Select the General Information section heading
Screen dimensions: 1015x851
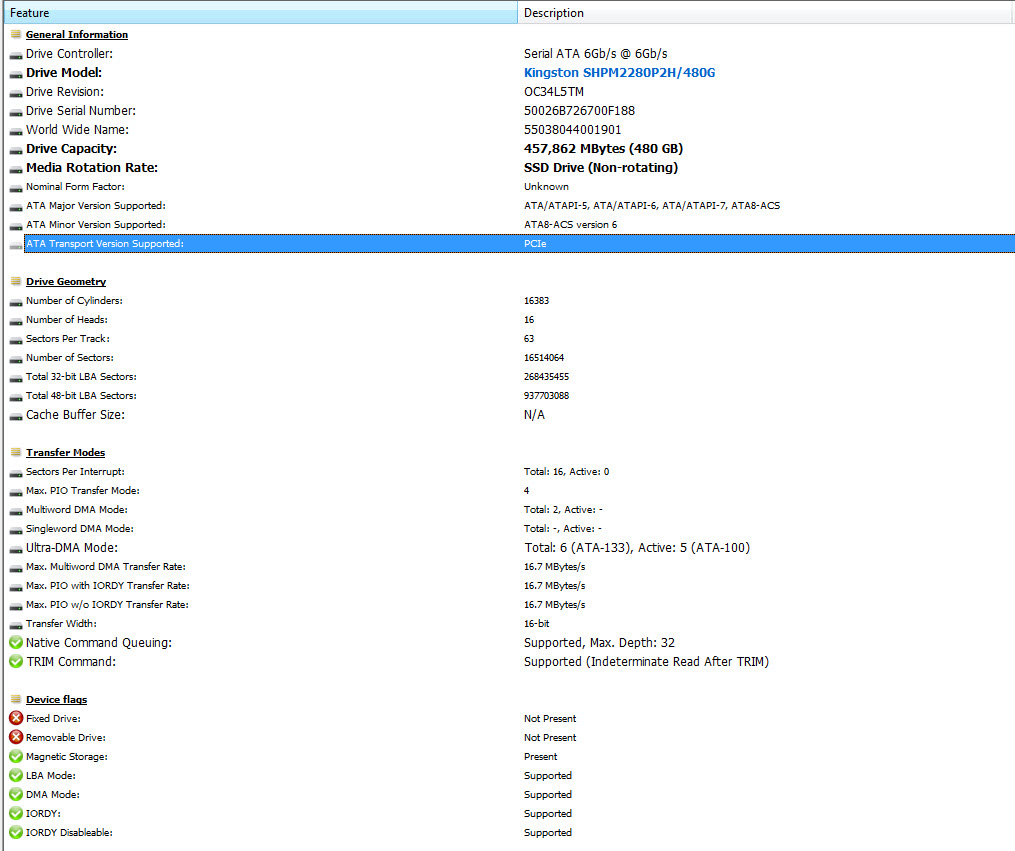click(77, 34)
